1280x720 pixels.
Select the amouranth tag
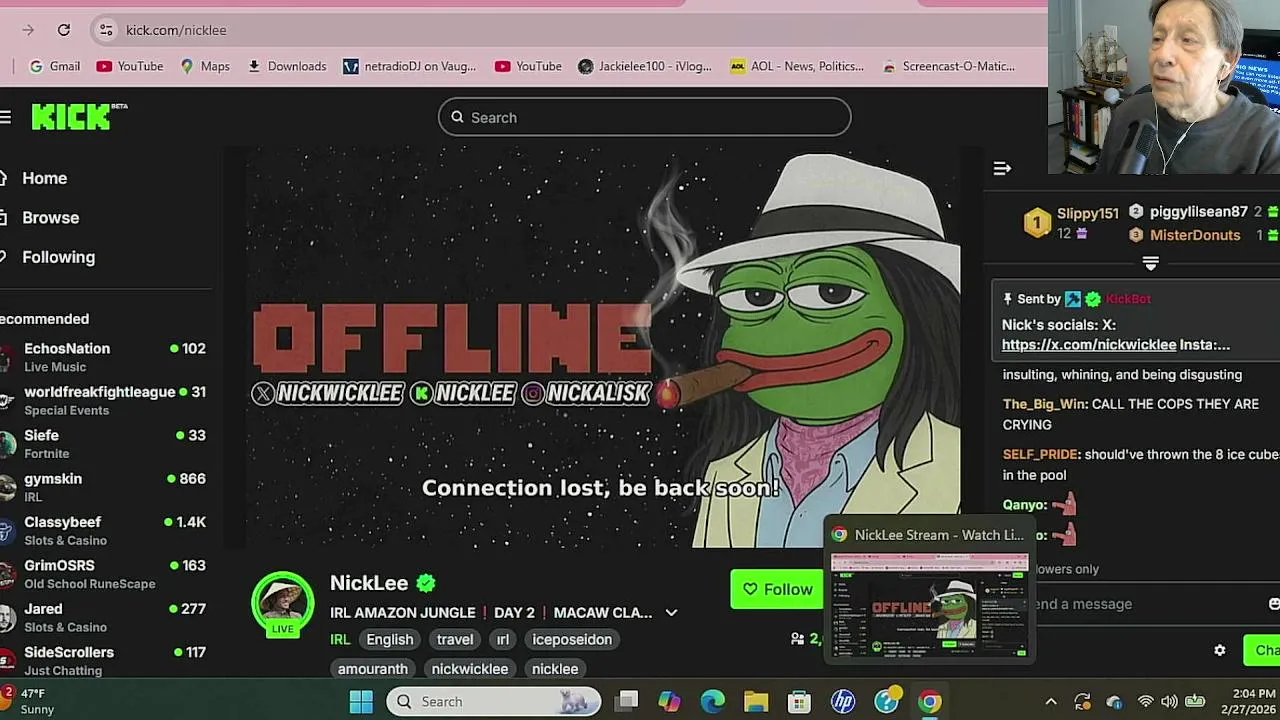[373, 668]
